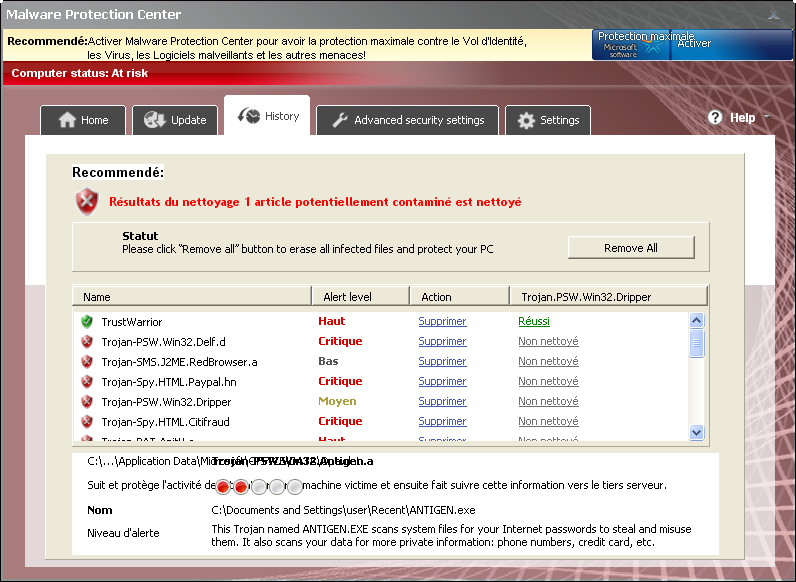Click Non nettoyé for Trojan-Spy.HTML.Paypal.hn

click(x=548, y=381)
